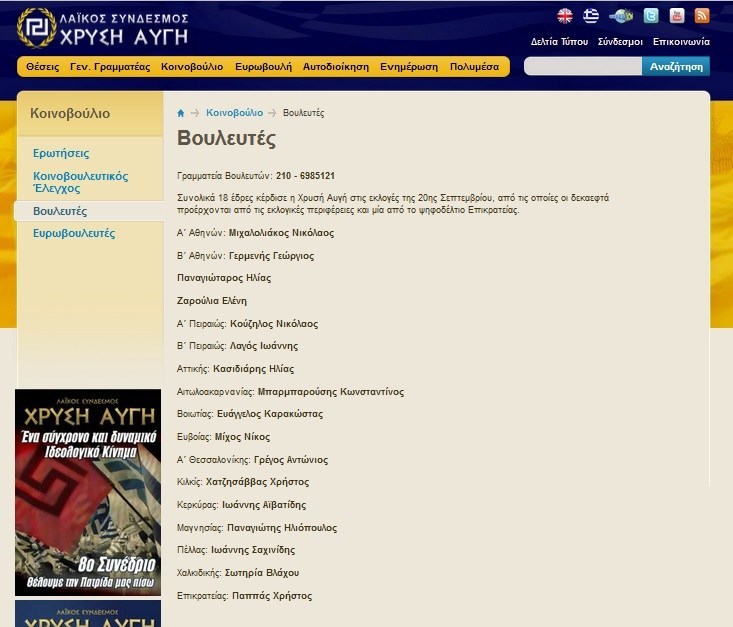
Task: Click the name Κασιδιάρης Ηλίας
Action: click(253, 369)
